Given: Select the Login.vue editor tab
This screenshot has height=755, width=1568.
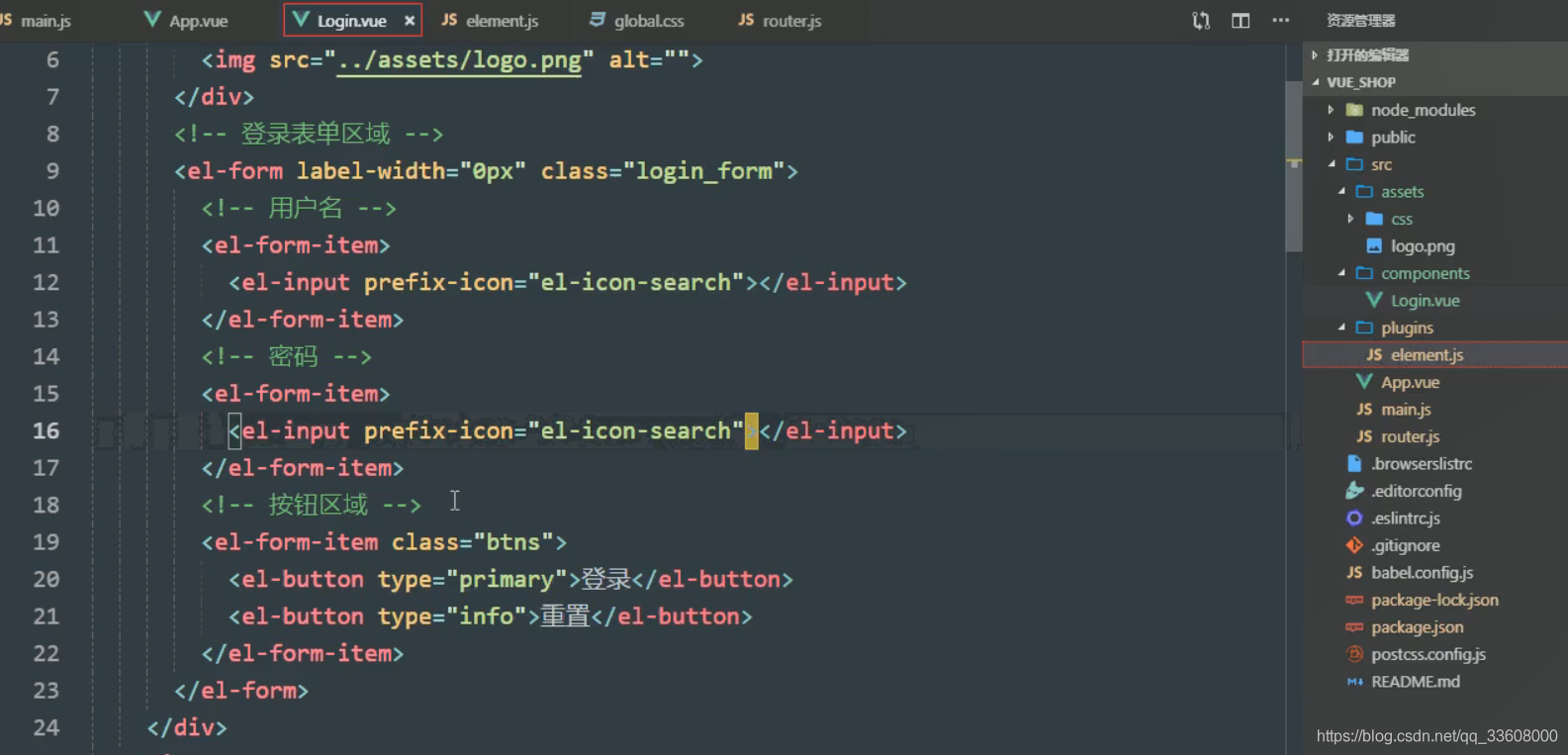Looking at the screenshot, I should click(x=352, y=20).
